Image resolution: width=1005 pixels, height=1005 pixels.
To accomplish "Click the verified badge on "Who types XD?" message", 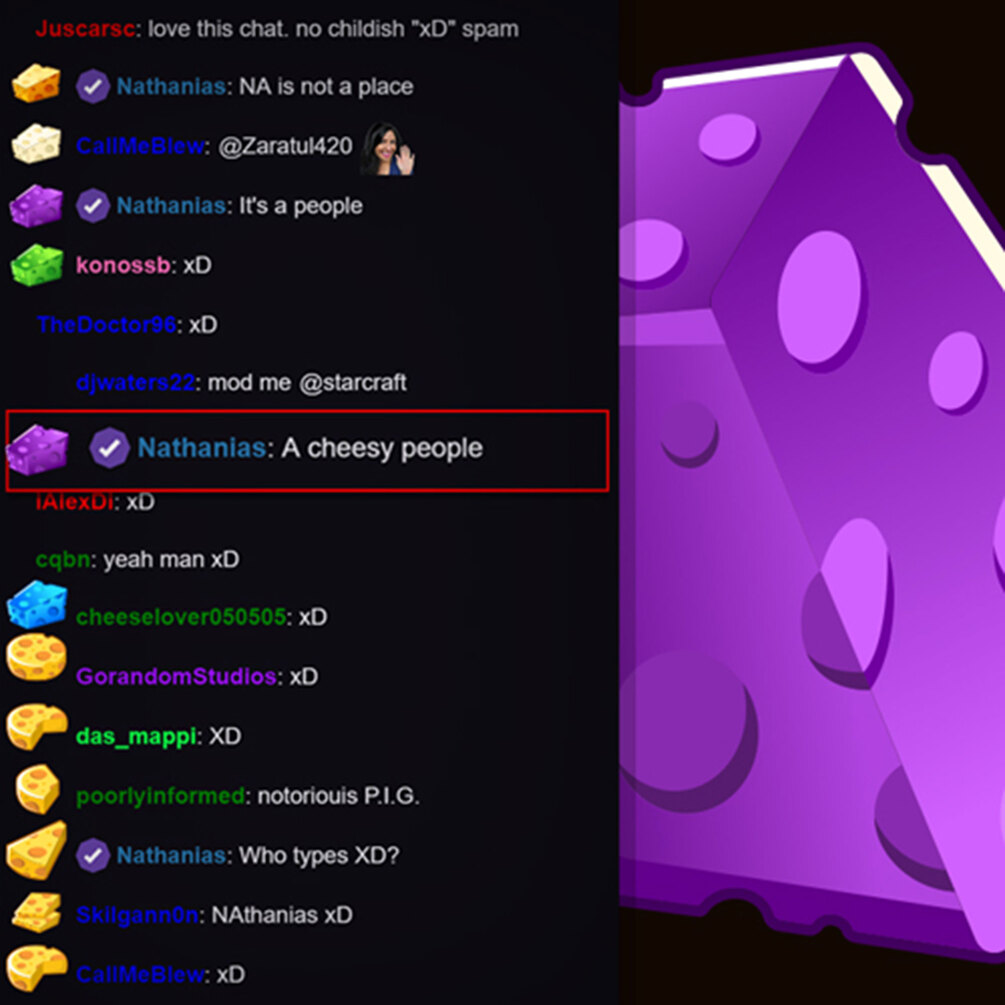I will click(x=93, y=855).
